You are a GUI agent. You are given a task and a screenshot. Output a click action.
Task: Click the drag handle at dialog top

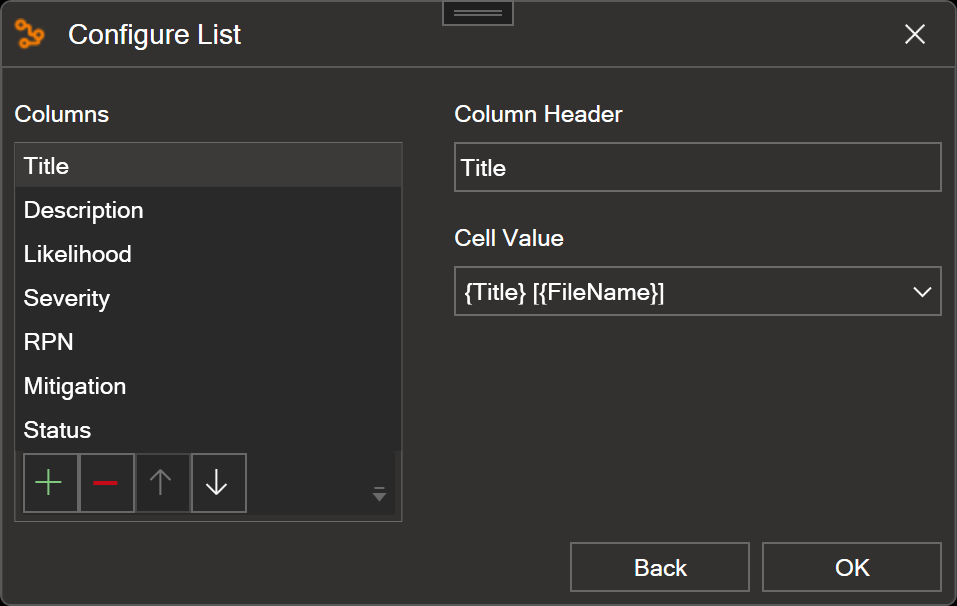coord(478,13)
